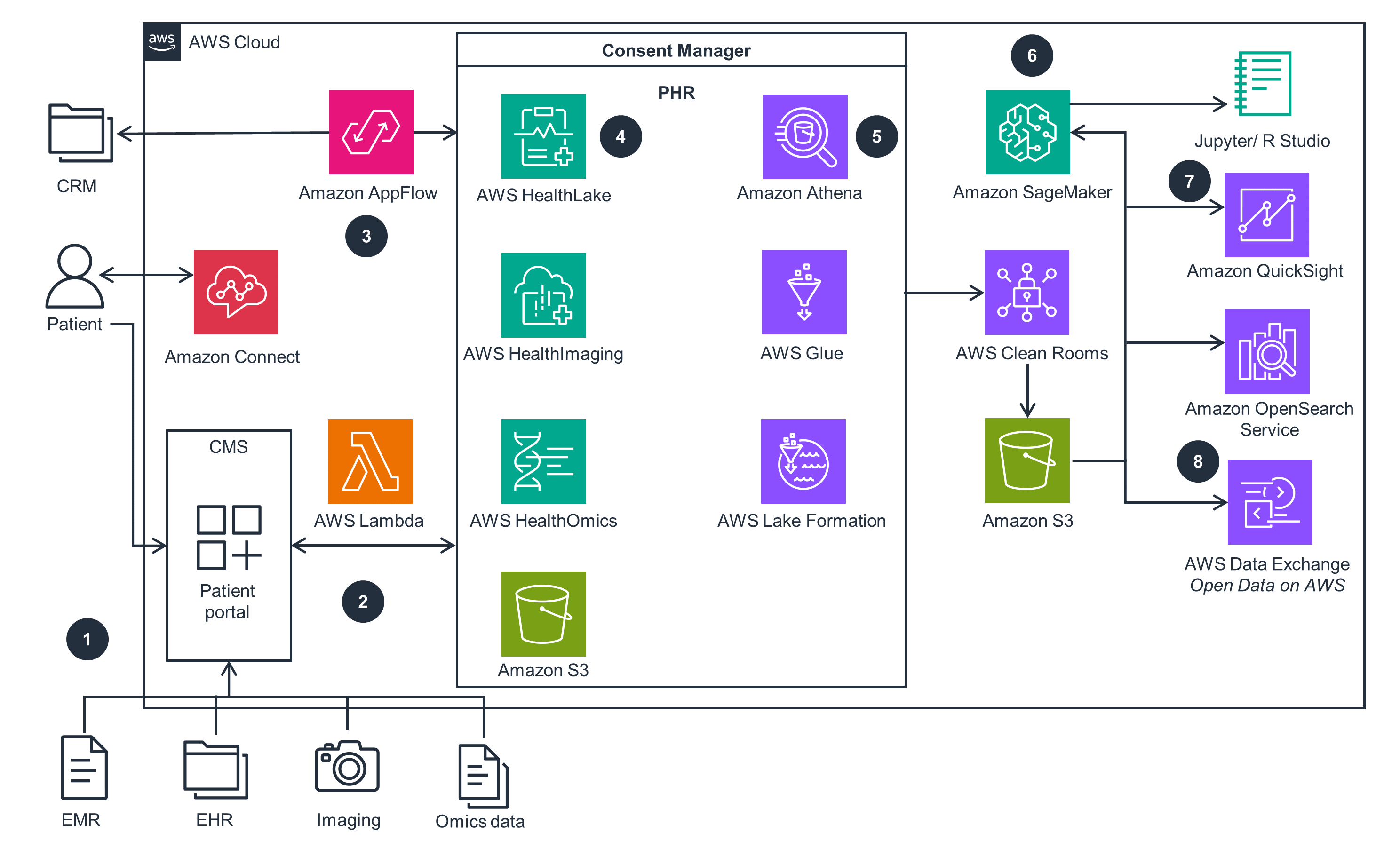Select the Patient user icon
This screenshot has width=1400, height=856.
[x=74, y=276]
